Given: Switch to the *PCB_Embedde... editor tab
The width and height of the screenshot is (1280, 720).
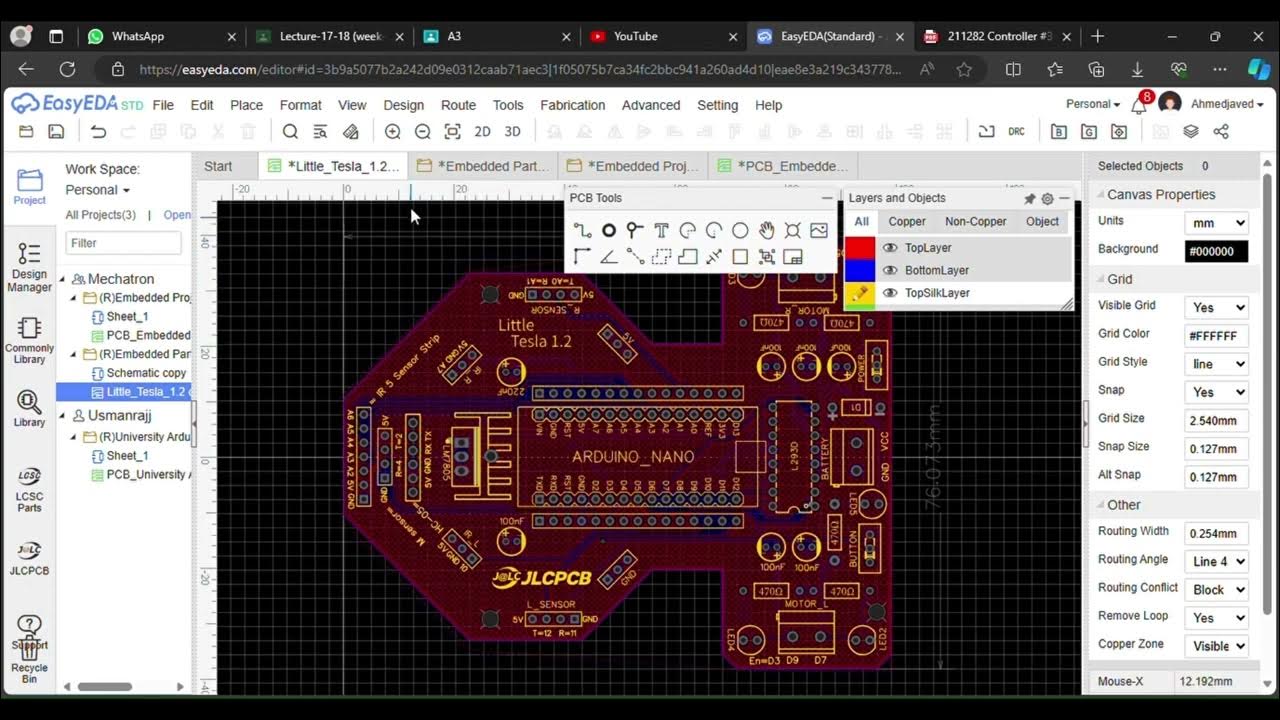Looking at the screenshot, I should coord(782,166).
